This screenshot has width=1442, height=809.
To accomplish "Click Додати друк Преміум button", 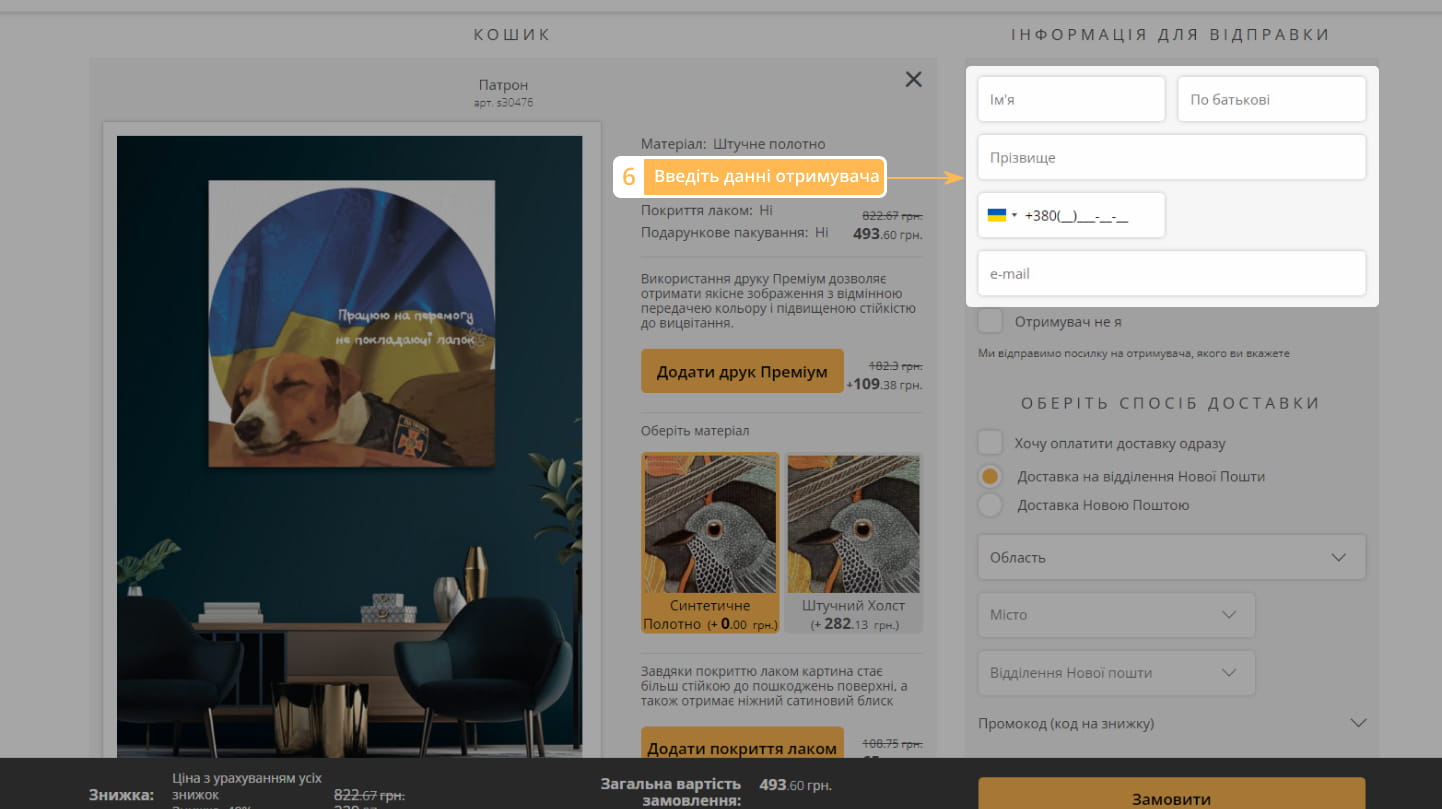I will [742, 372].
